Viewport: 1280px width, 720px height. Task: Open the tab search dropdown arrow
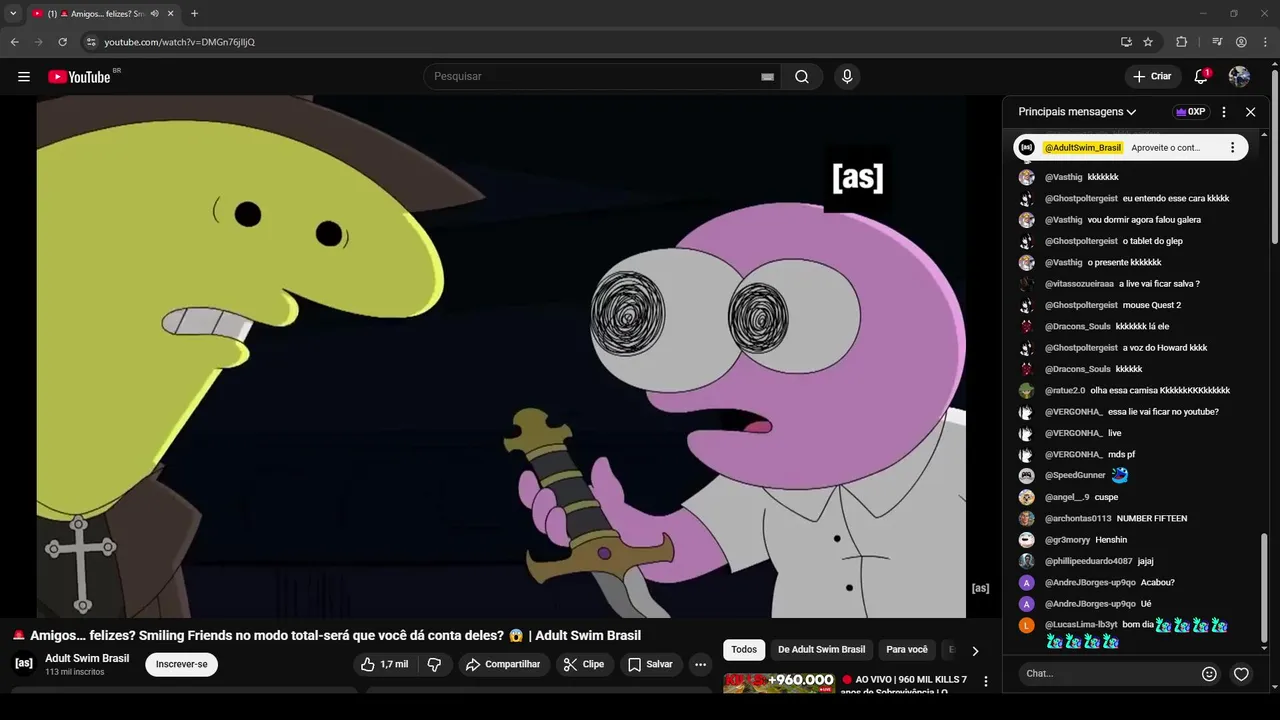point(13,14)
